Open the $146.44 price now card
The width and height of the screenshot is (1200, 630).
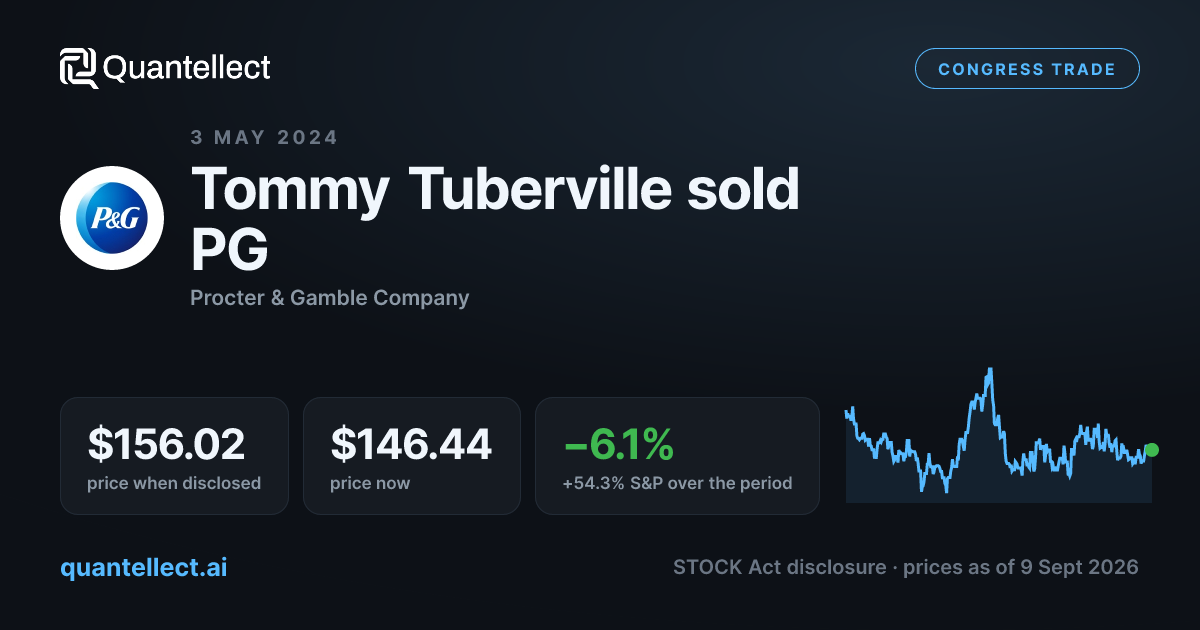point(412,456)
